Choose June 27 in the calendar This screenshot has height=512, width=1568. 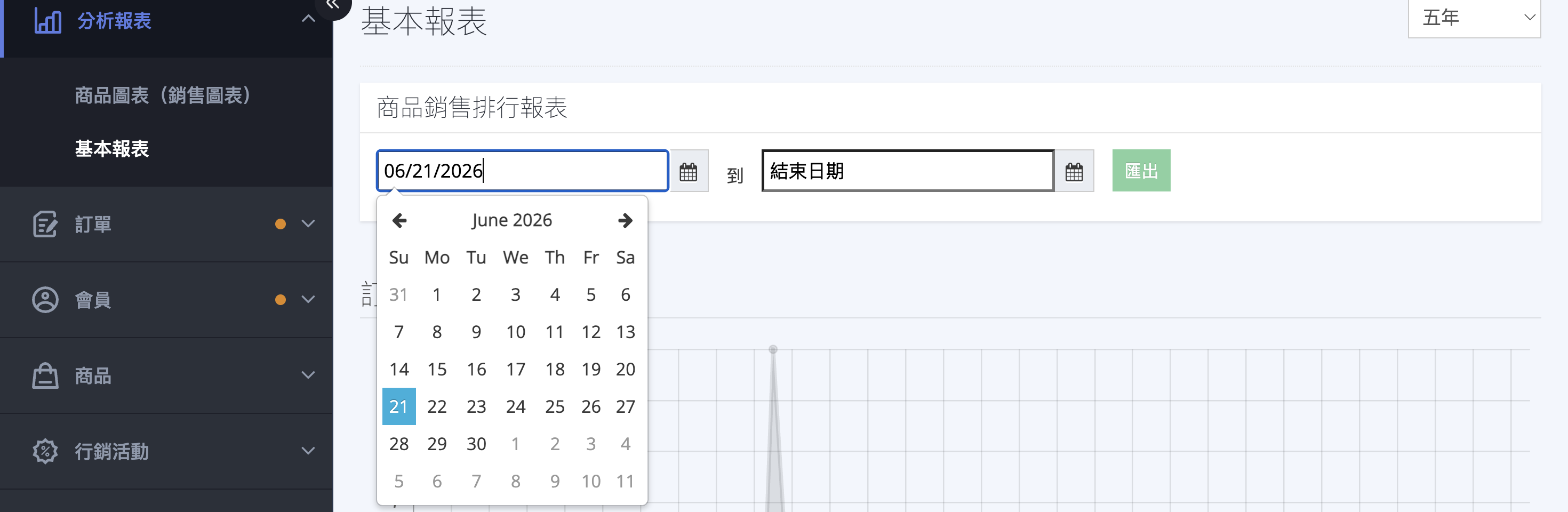(x=625, y=406)
